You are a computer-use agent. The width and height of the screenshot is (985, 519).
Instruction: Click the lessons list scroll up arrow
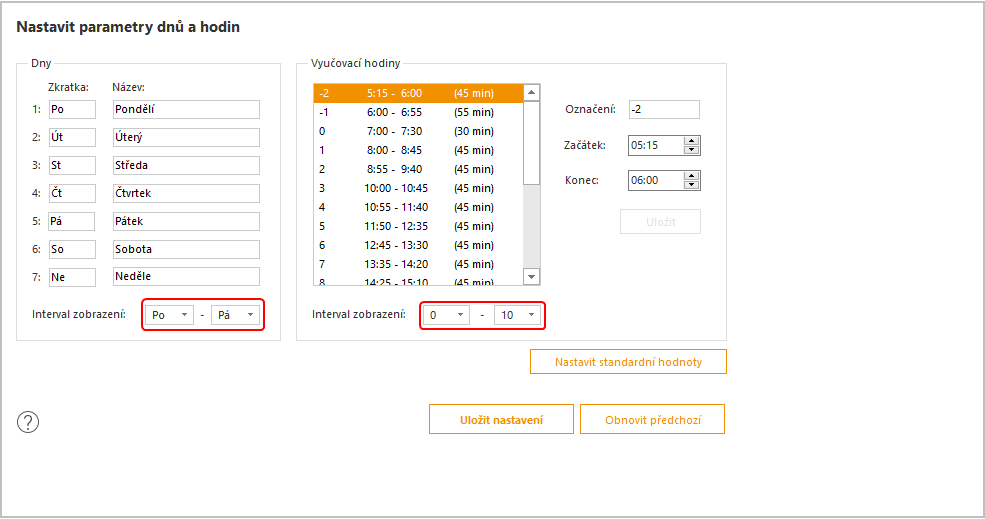coord(531,92)
